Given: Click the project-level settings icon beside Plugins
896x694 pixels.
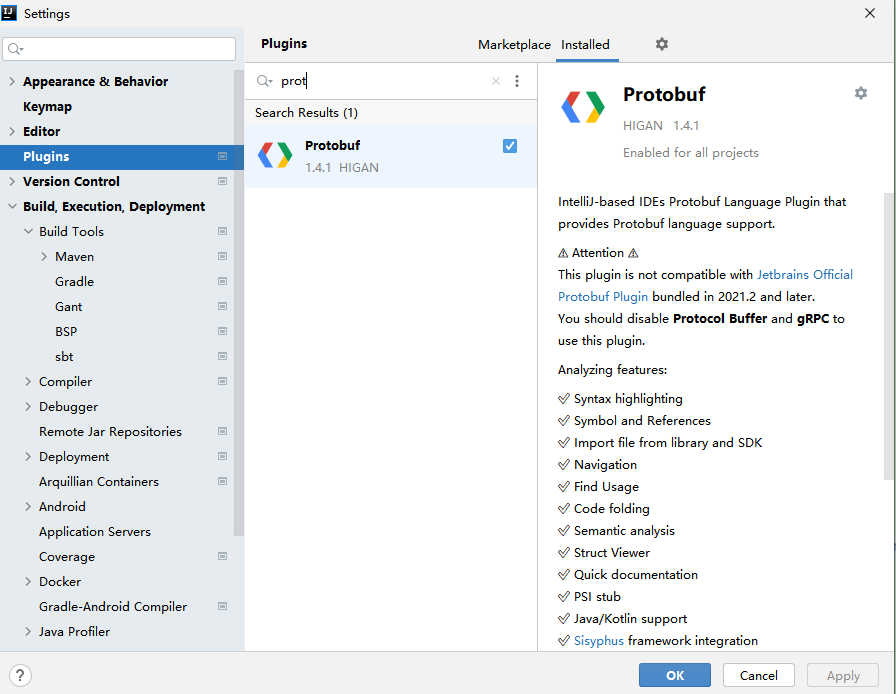Looking at the screenshot, I should [x=222, y=156].
